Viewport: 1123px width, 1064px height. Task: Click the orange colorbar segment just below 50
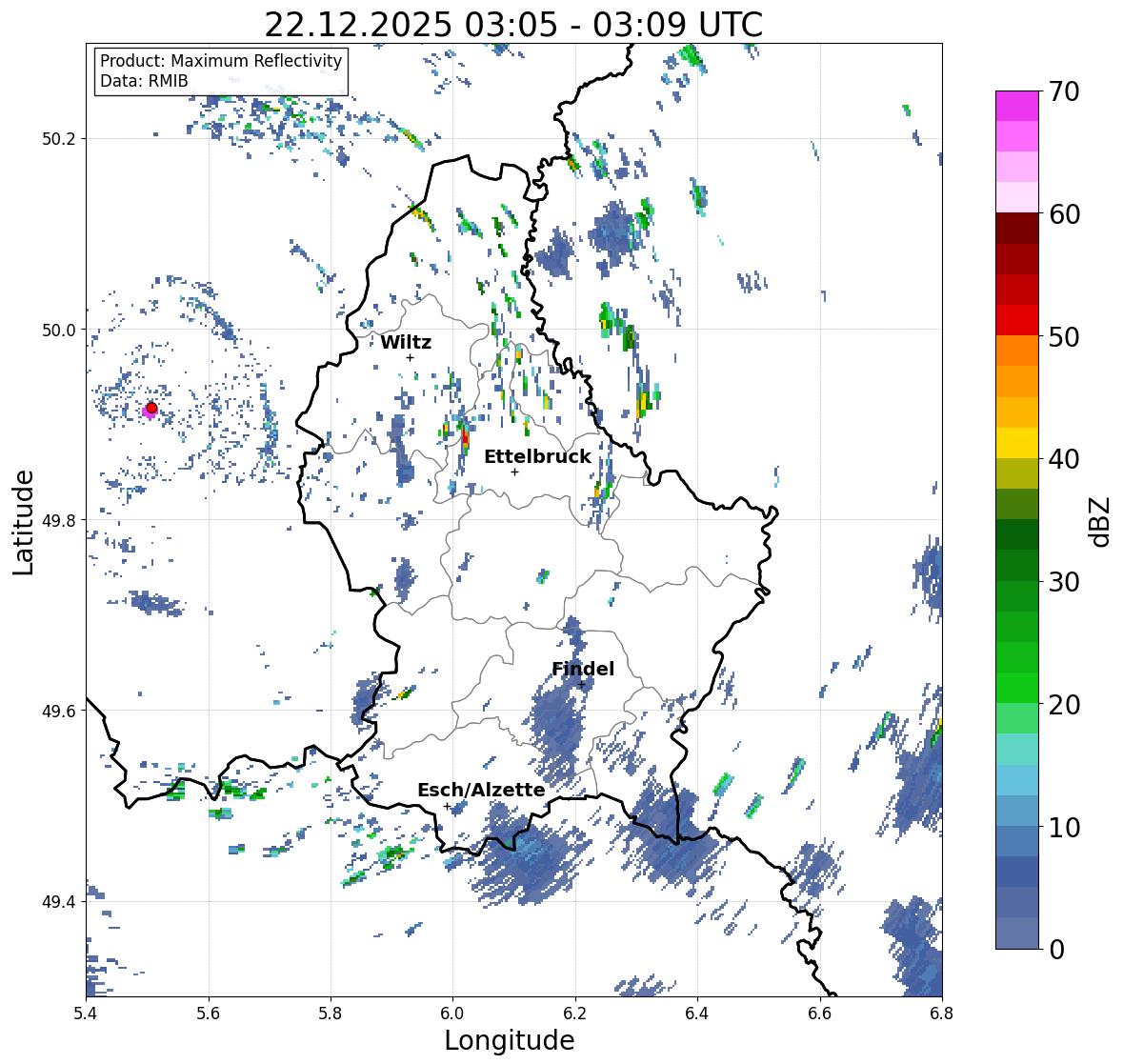(x=1017, y=351)
